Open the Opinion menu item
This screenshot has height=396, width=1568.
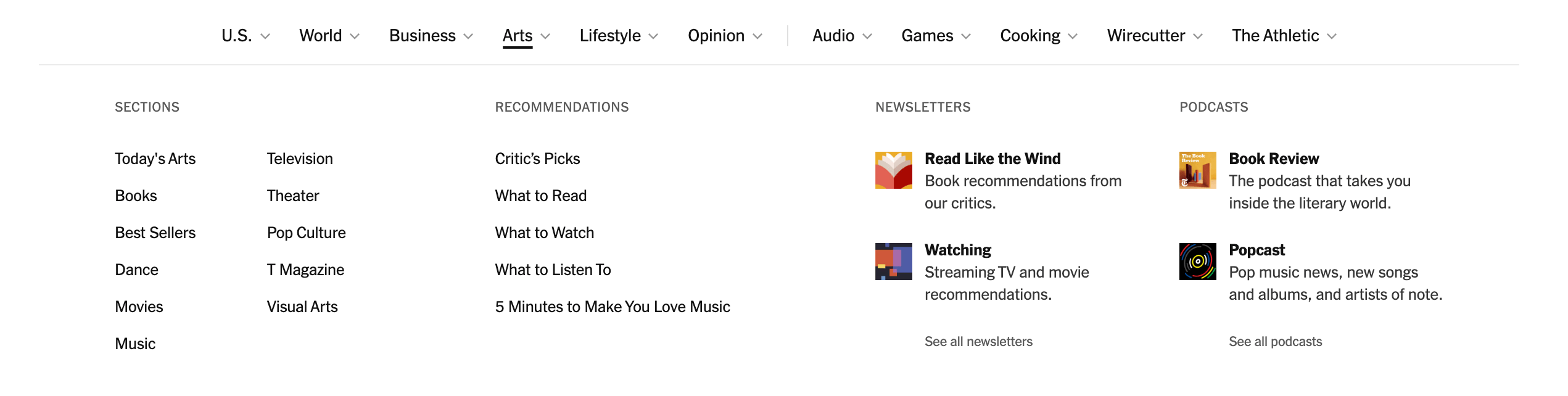716,36
